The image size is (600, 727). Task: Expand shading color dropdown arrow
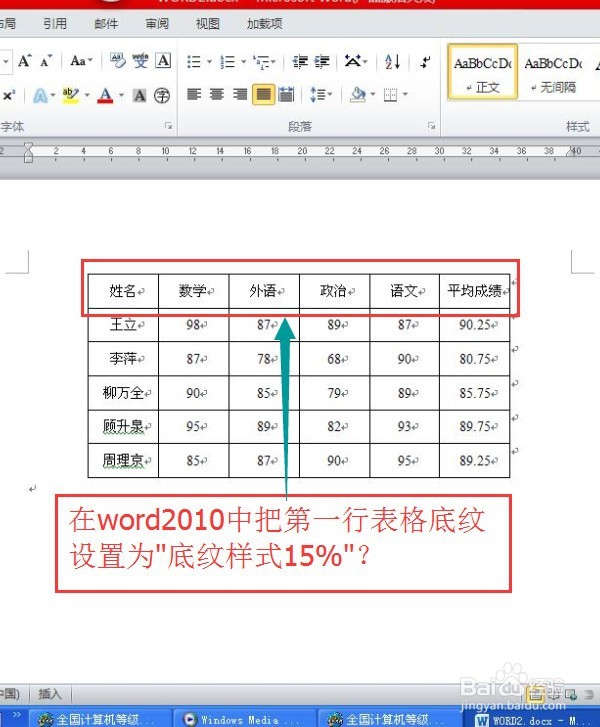(x=373, y=95)
